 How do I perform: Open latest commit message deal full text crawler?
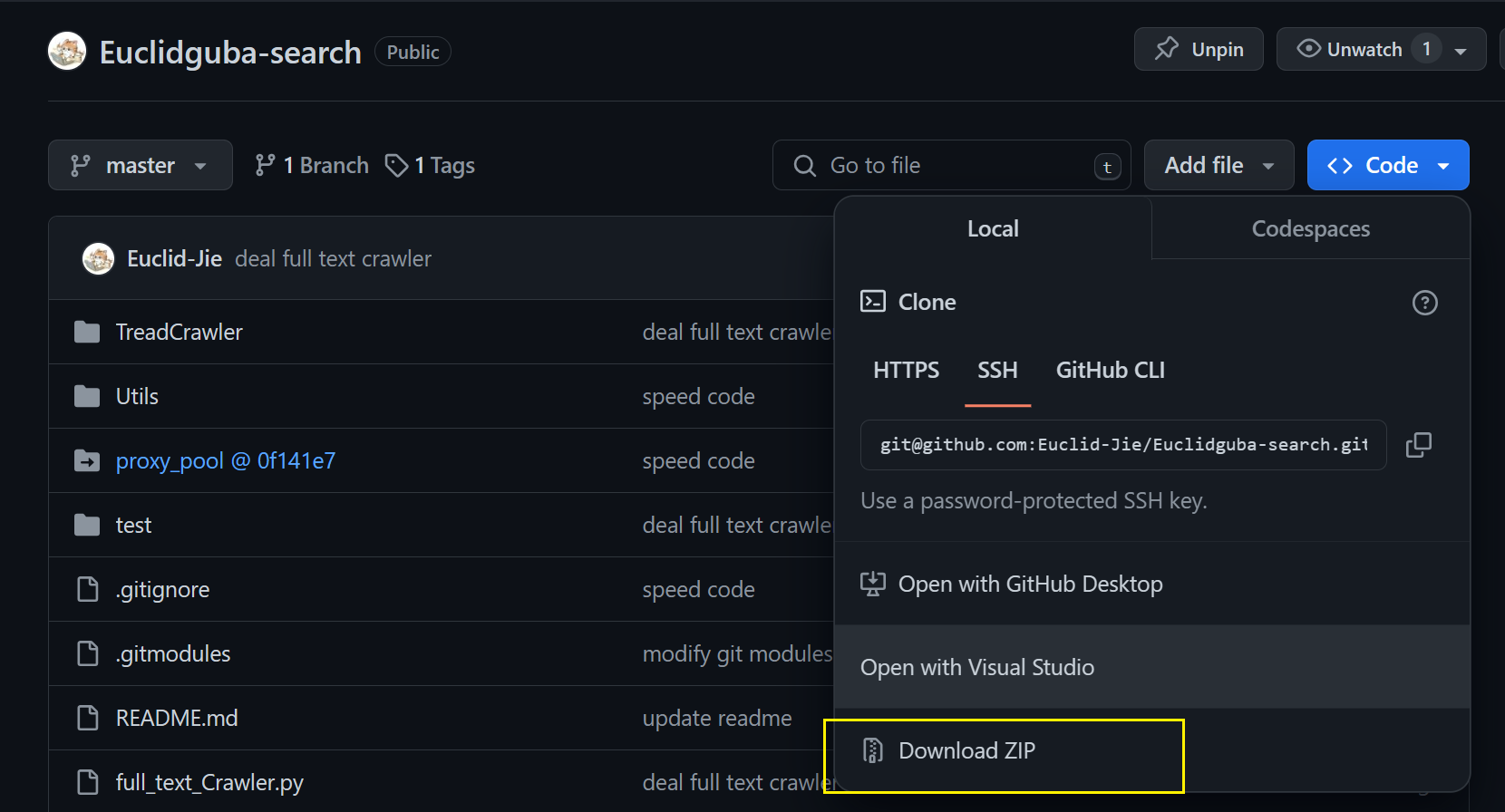[x=333, y=258]
